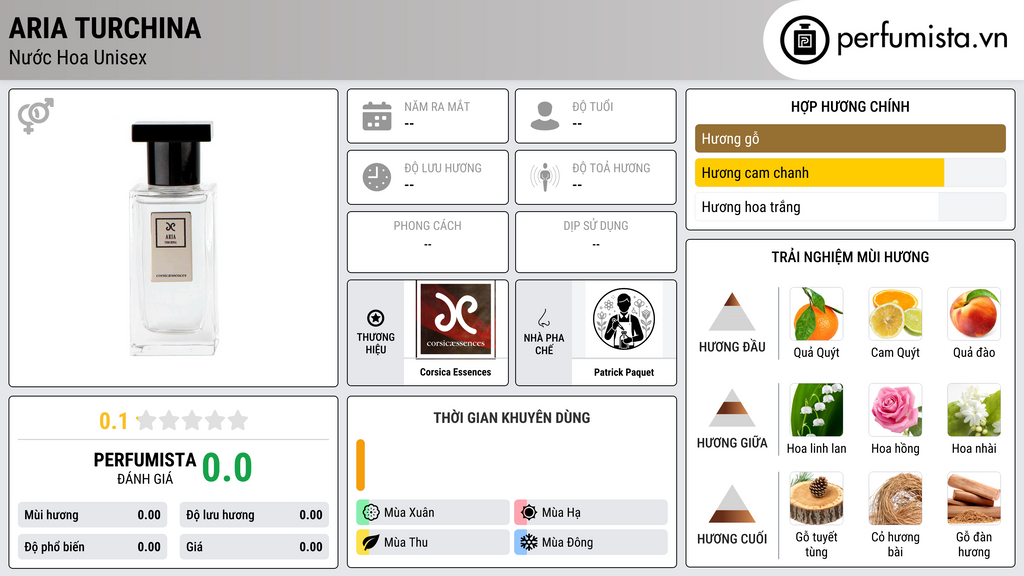Image resolution: width=1024 pixels, height=576 pixels.
Task: Click the person icon for Độ tuổi
Action: [x=545, y=116]
